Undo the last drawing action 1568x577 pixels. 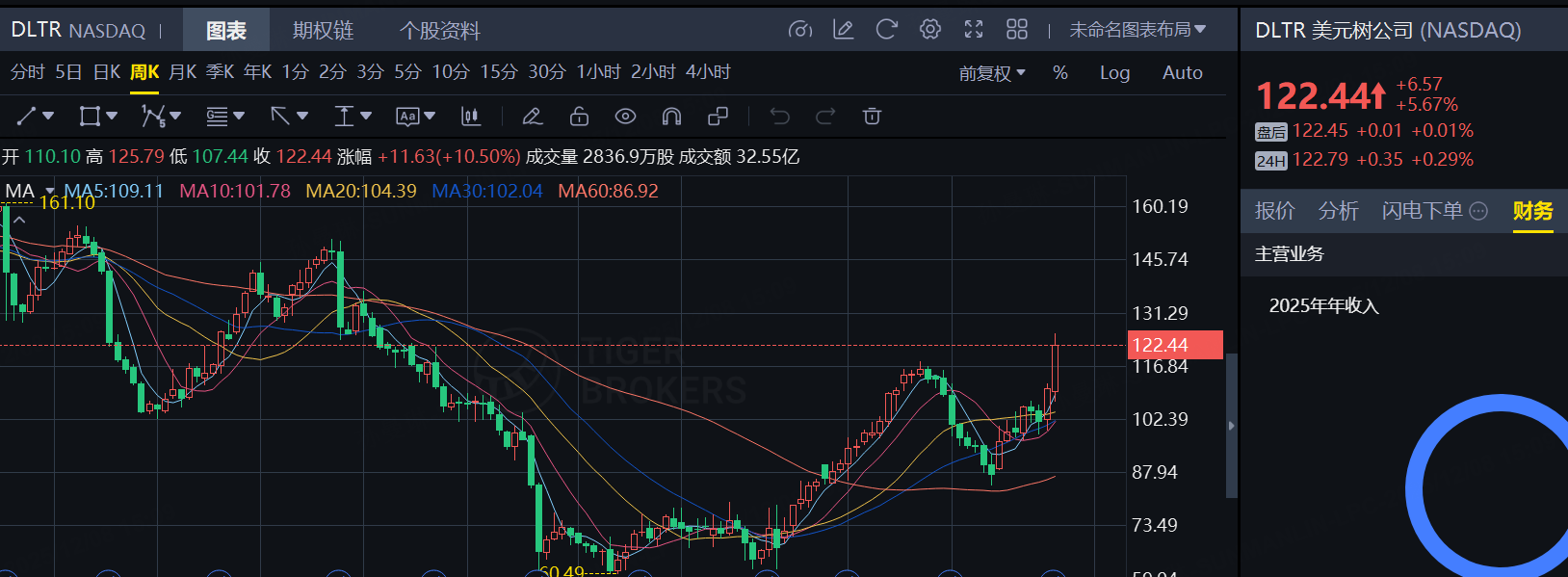coord(780,117)
